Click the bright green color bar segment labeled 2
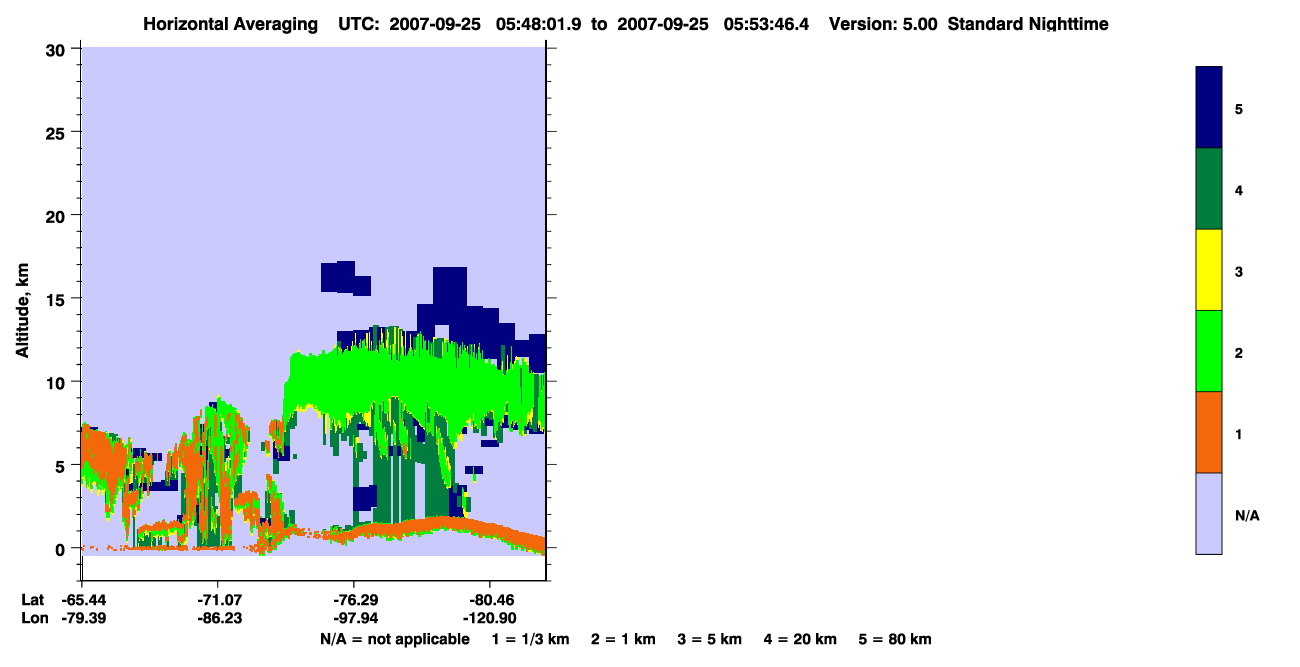The width and height of the screenshot is (1300, 667). point(1209,351)
